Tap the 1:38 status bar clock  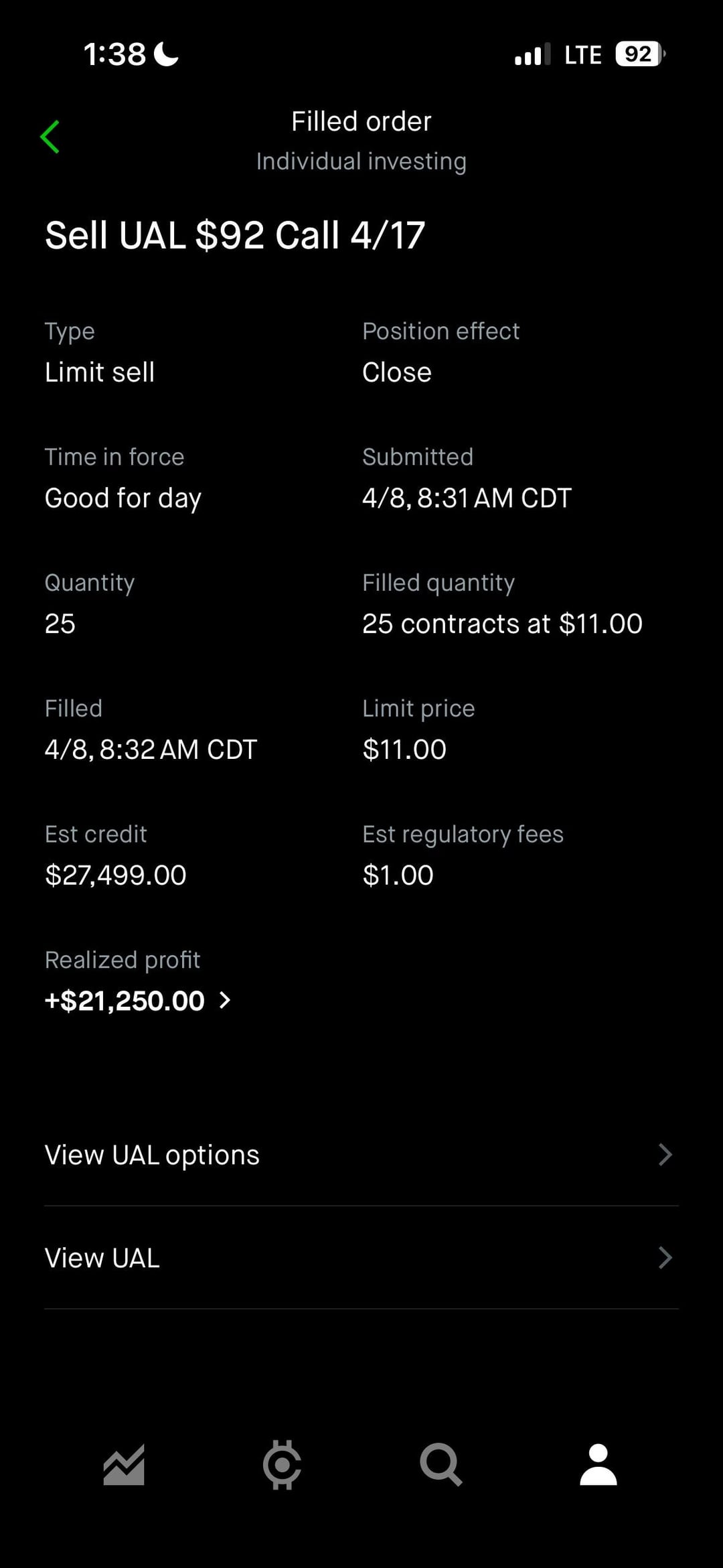114,54
